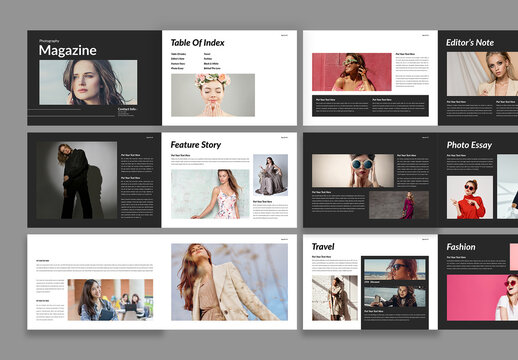Viewport: 518px width, 360px height.
Task: Select the students with laptops photo
Action: (x=110, y=300)
